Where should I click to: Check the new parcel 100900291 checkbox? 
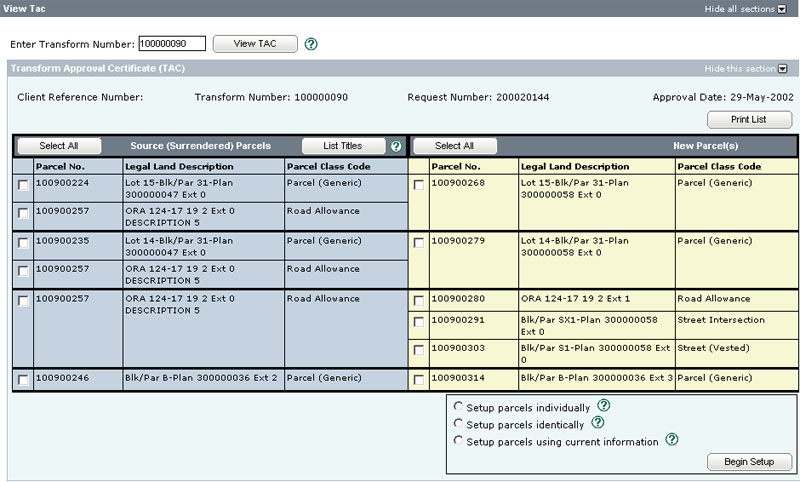point(419,322)
